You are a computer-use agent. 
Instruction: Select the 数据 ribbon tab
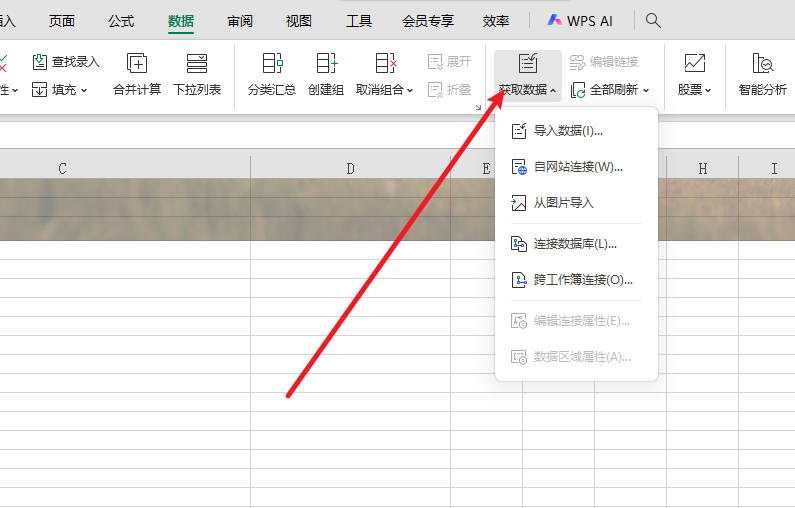(x=181, y=21)
